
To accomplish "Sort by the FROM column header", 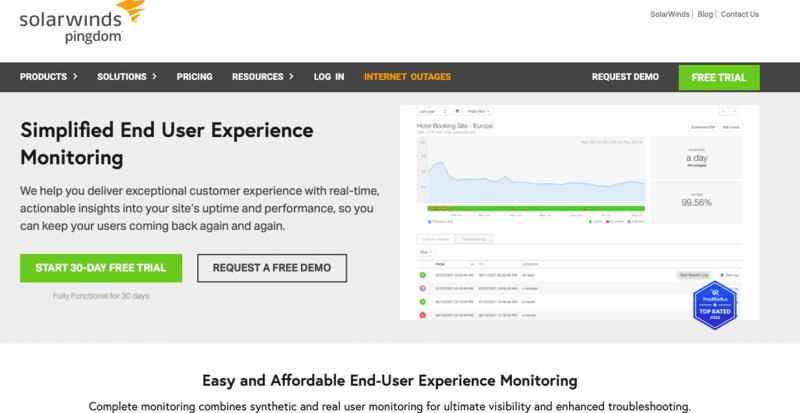I will pos(440,264).
